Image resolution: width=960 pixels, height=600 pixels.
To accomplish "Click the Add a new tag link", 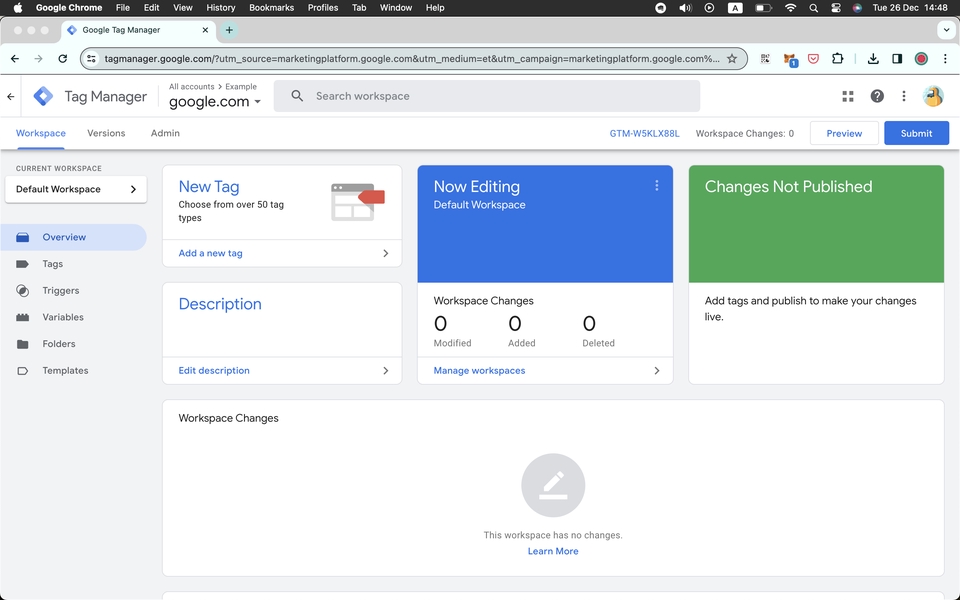I will 210,253.
